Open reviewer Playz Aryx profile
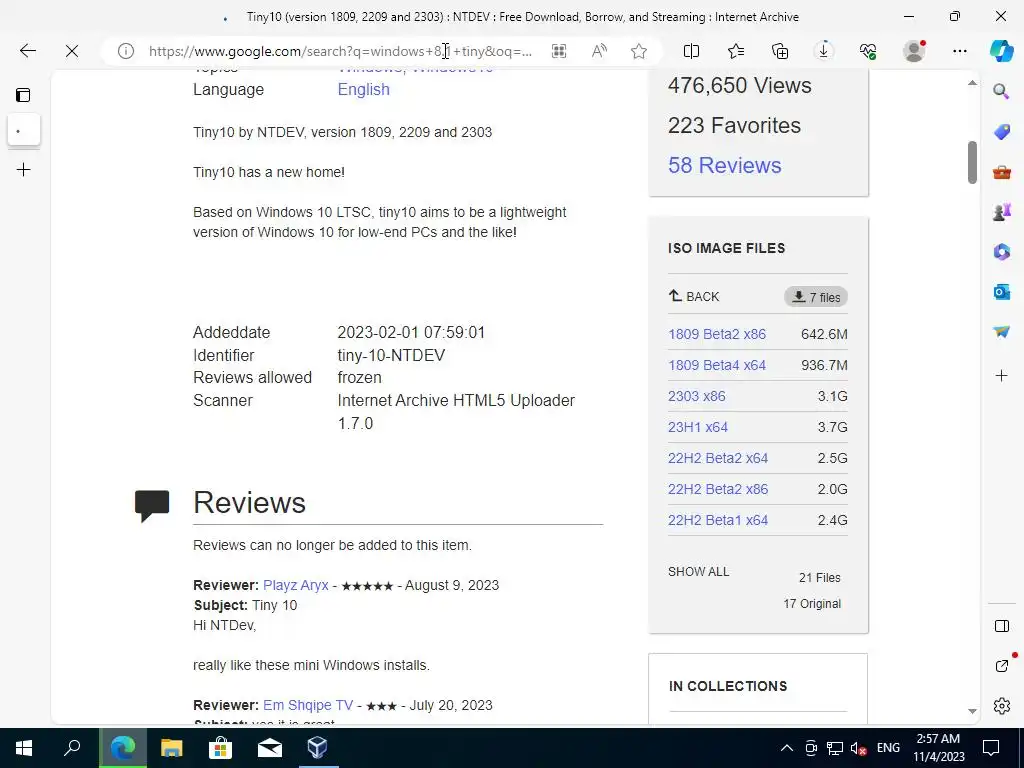The height and width of the screenshot is (768, 1024). click(x=295, y=585)
